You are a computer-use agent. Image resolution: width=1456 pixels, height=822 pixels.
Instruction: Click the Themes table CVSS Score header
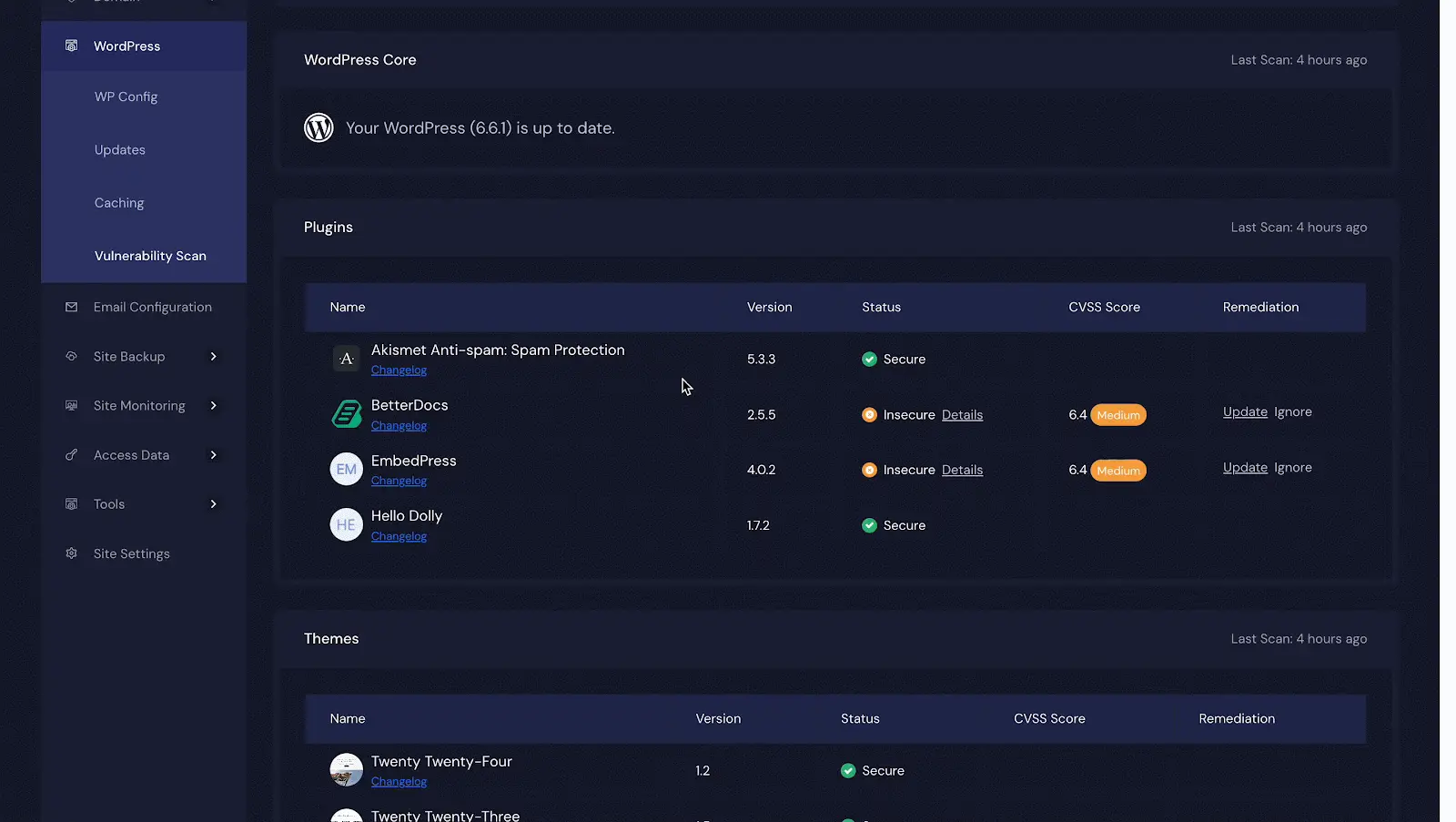[x=1049, y=718]
